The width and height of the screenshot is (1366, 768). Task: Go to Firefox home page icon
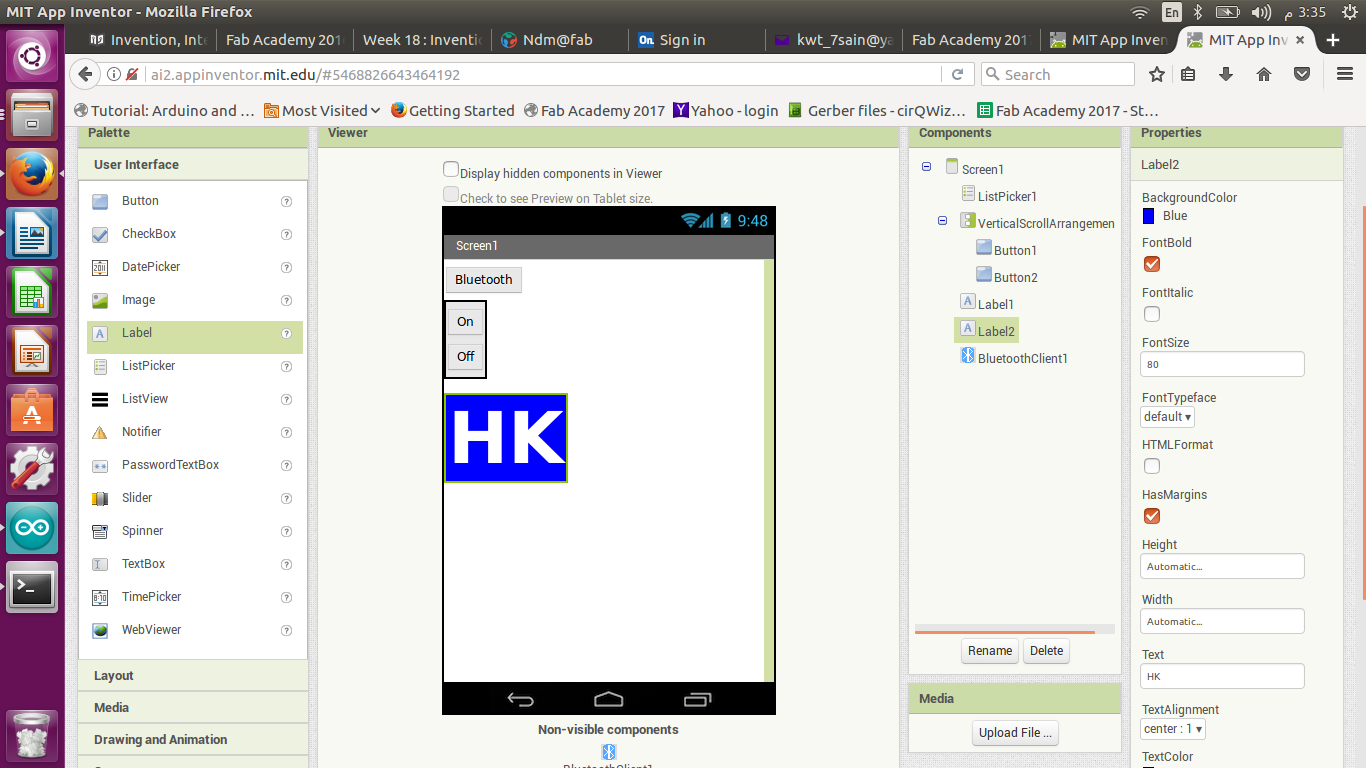pos(1264,74)
